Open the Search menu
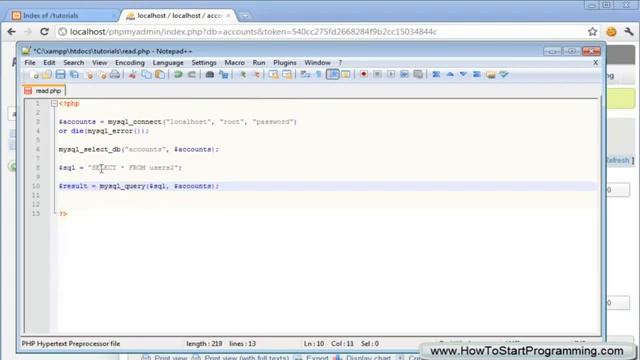The image size is (640, 360). [73, 63]
